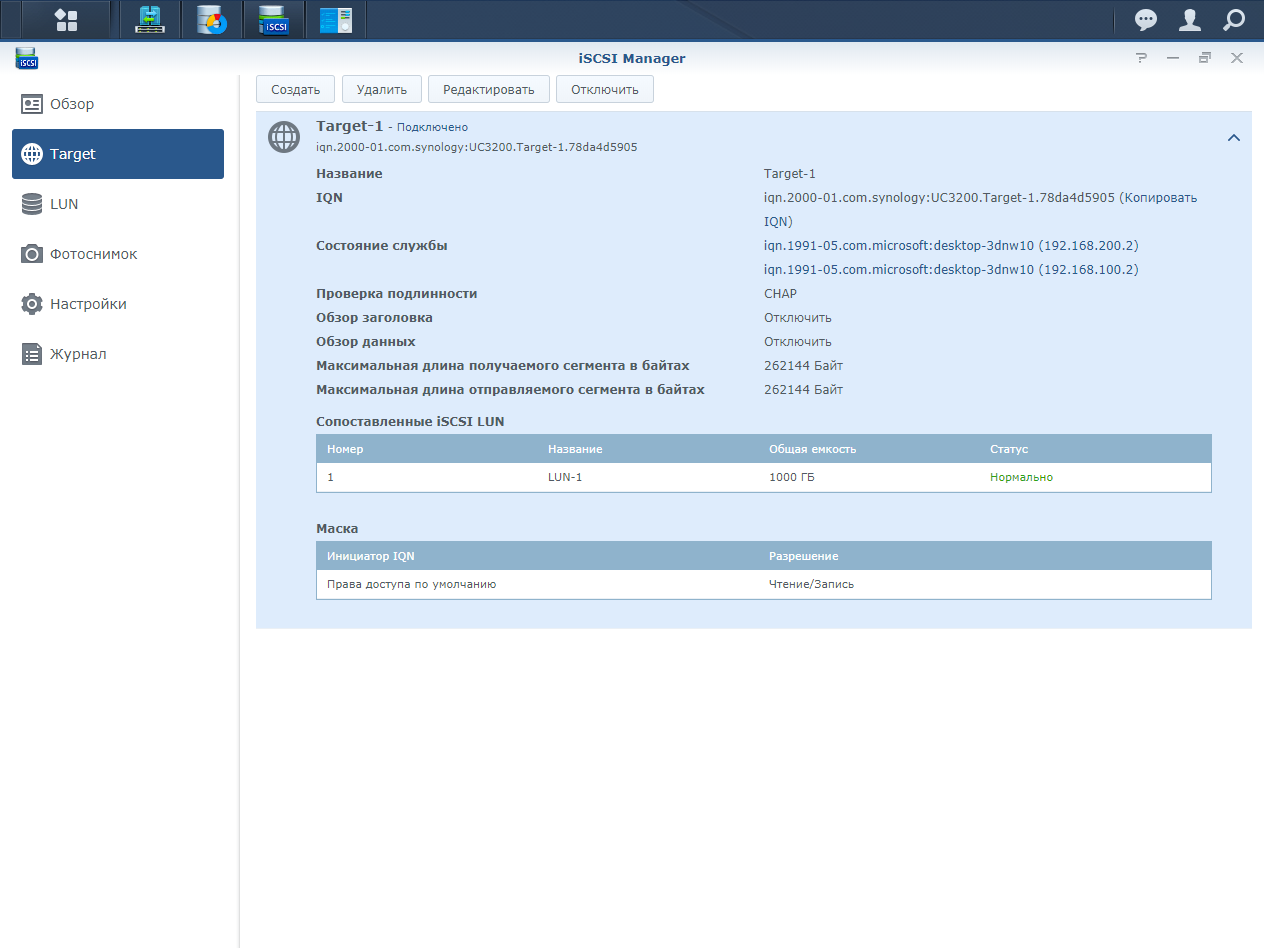Switch to the LUN section
Viewport: 1264px width, 948px height.
coord(118,204)
